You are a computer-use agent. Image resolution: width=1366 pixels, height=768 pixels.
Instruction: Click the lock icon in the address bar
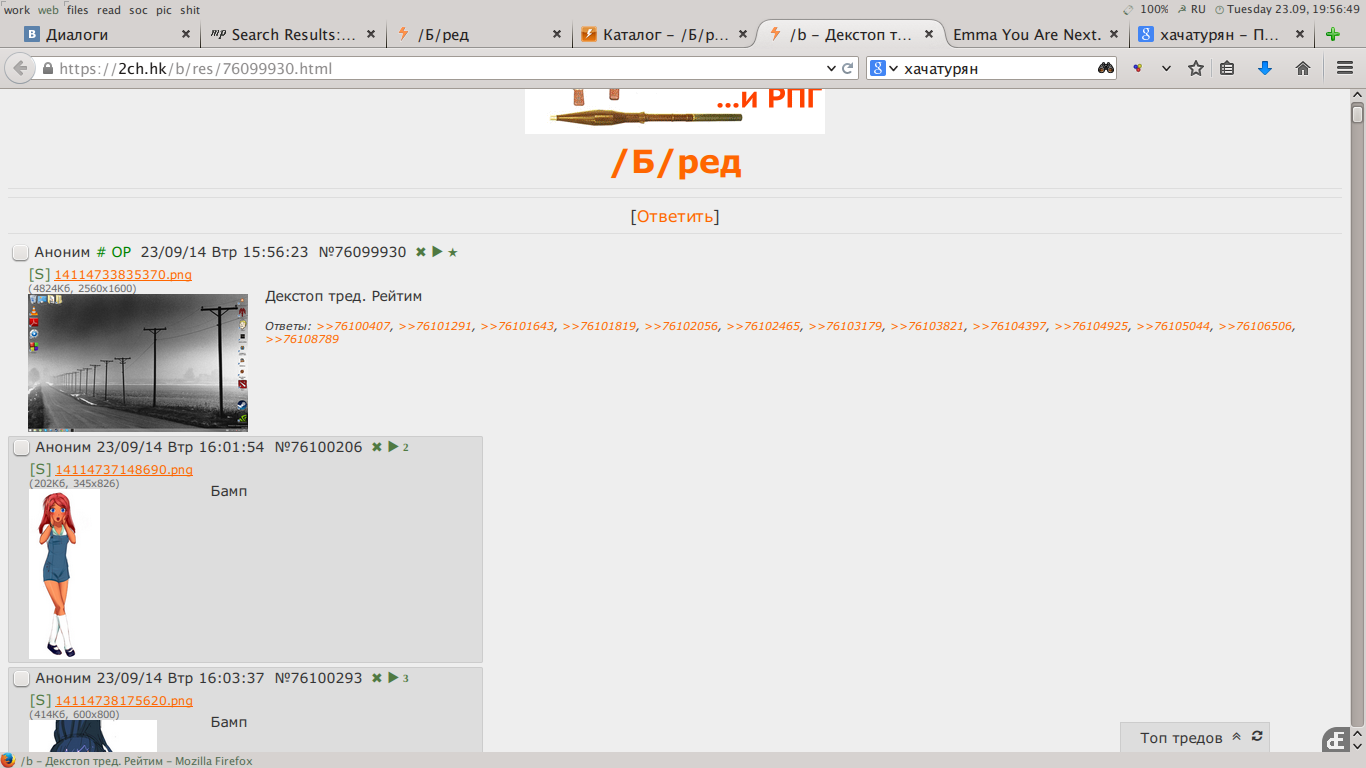(x=47, y=69)
